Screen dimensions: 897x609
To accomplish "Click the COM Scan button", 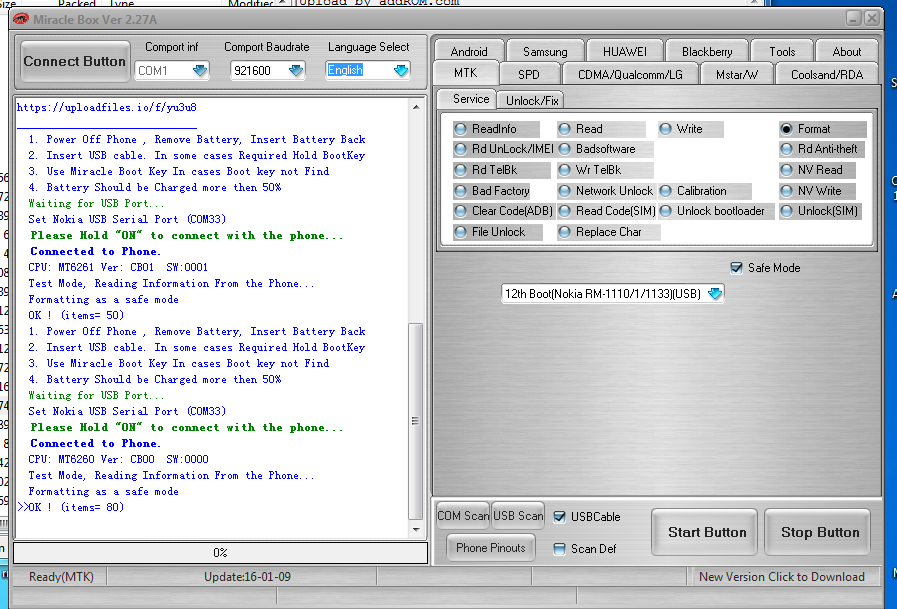I will 463,516.
